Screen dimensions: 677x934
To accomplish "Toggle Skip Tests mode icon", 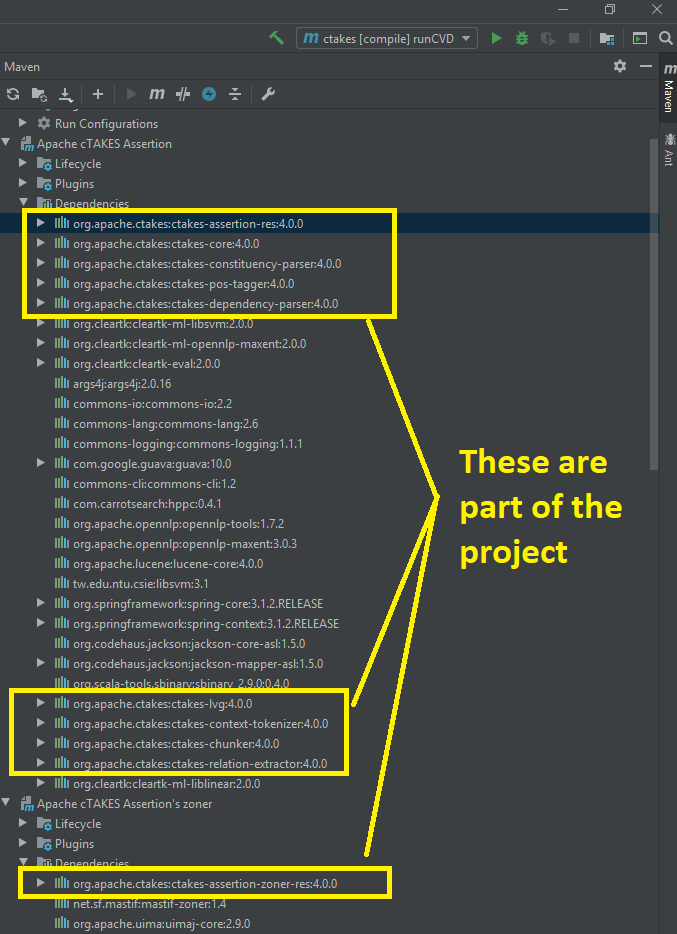I will point(183,94).
